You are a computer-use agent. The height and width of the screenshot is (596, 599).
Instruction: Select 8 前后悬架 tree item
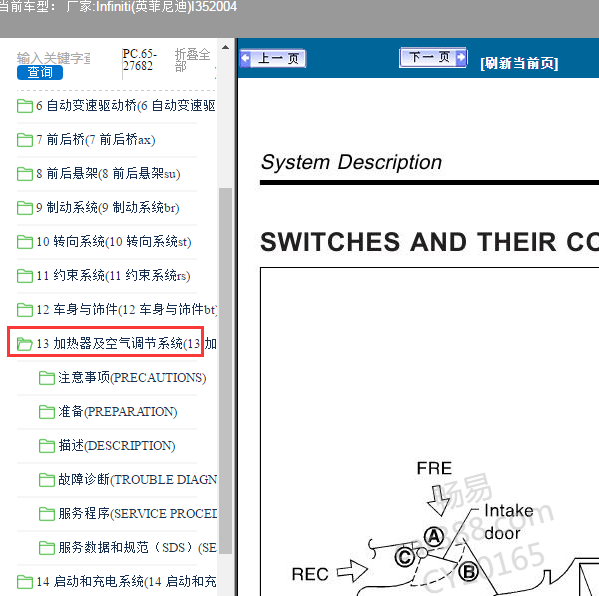tap(108, 174)
